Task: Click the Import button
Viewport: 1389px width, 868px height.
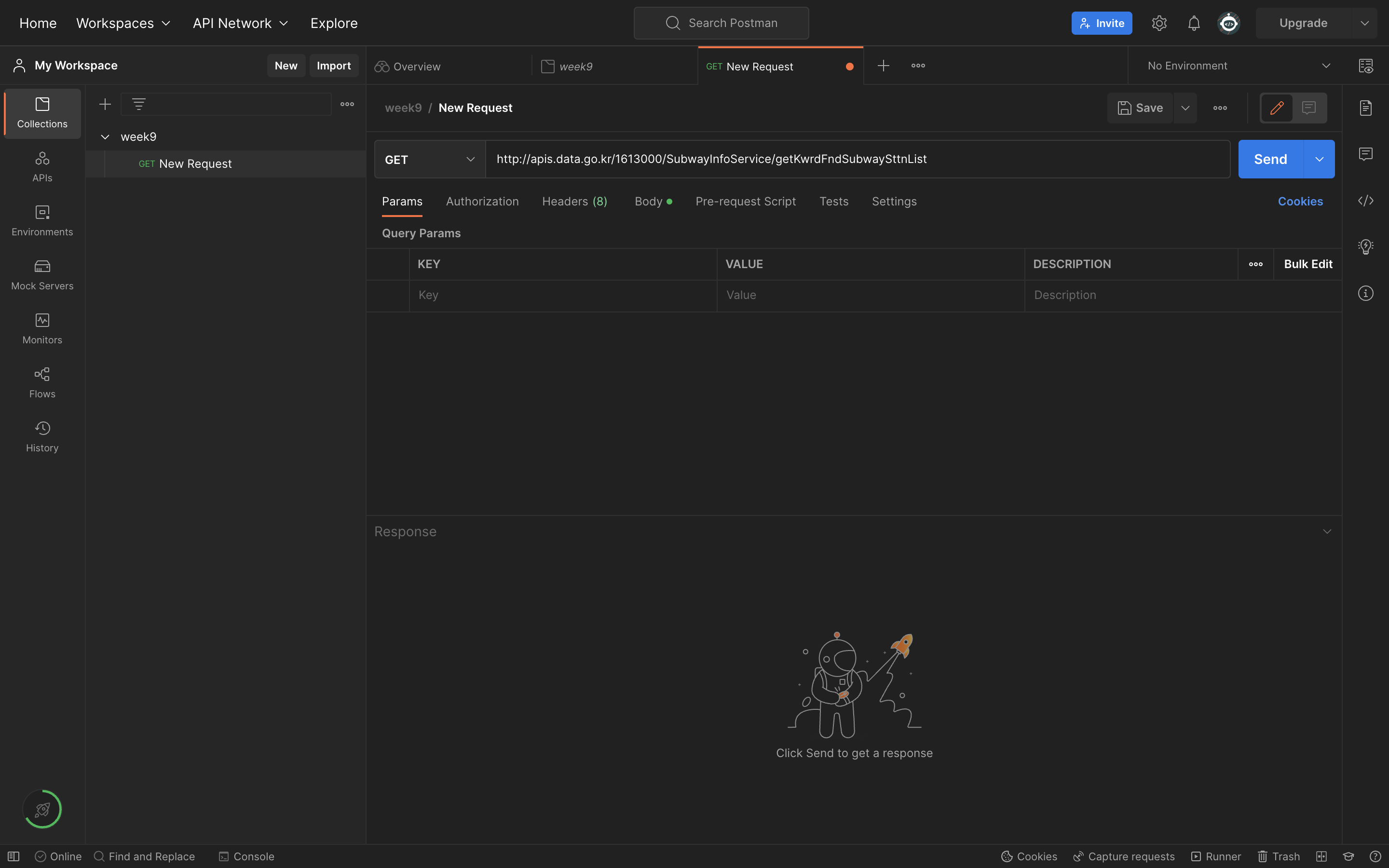Action: click(x=333, y=66)
